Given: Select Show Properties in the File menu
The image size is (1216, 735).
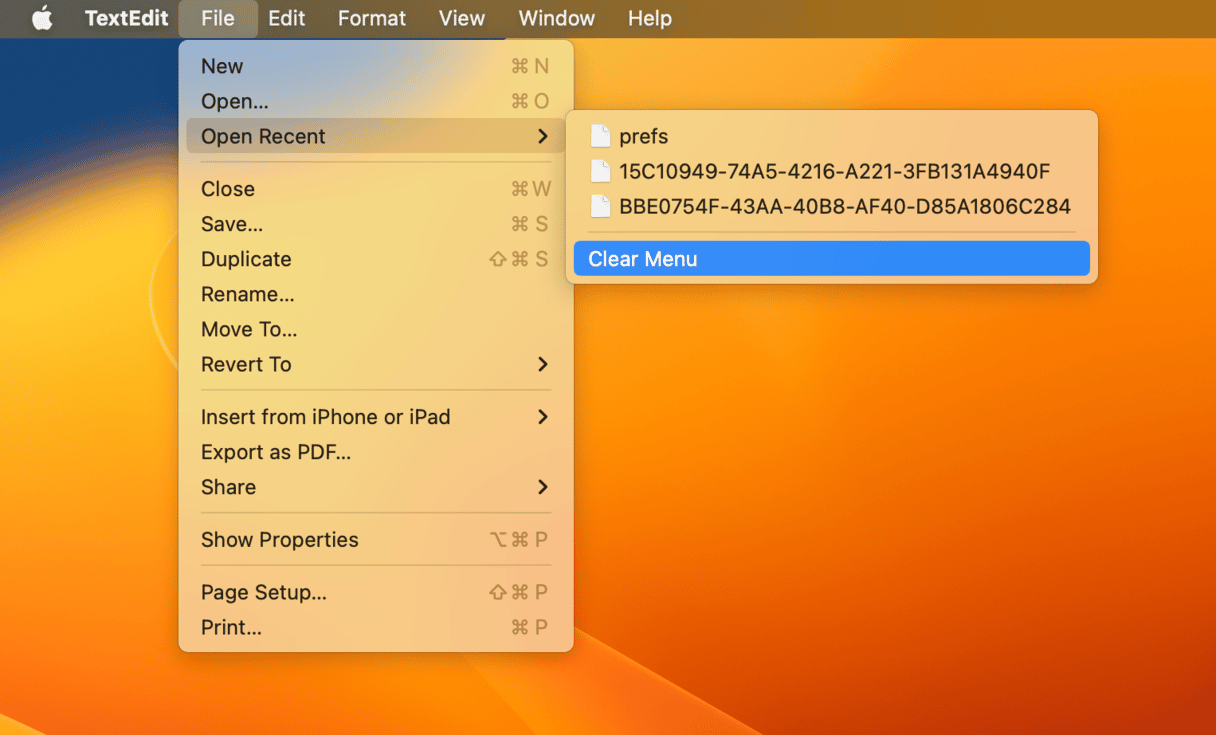Looking at the screenshot, I should coord(376,540).
